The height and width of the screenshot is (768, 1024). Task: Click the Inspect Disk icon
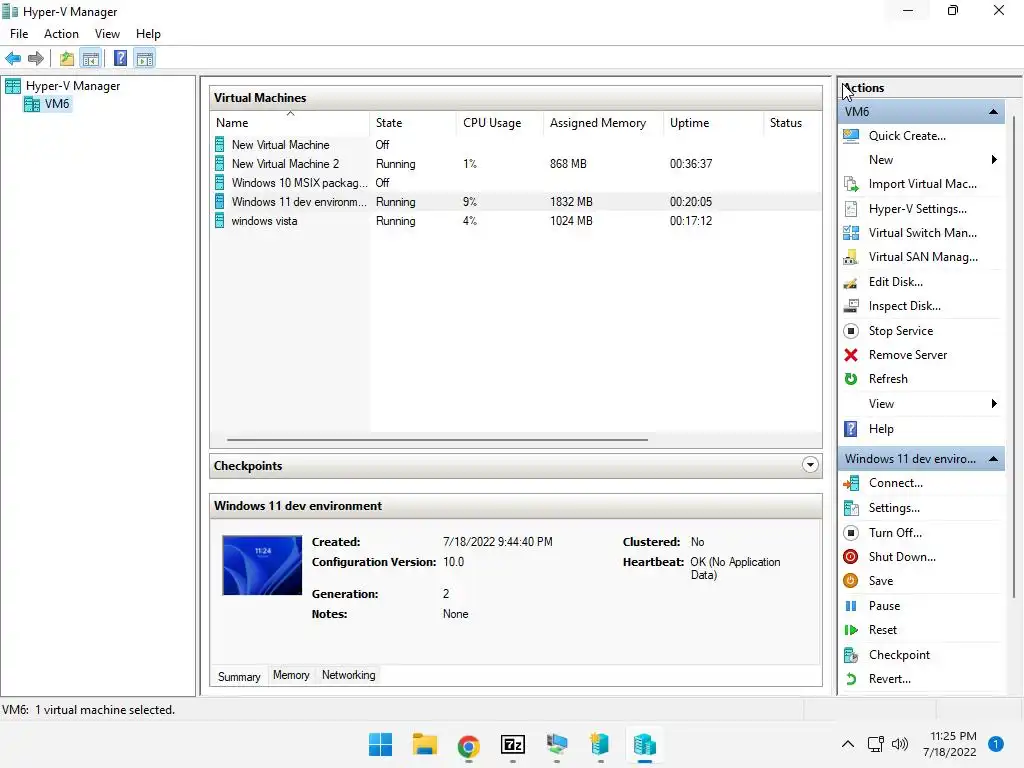pyautogui.click(x=851, y=306)
